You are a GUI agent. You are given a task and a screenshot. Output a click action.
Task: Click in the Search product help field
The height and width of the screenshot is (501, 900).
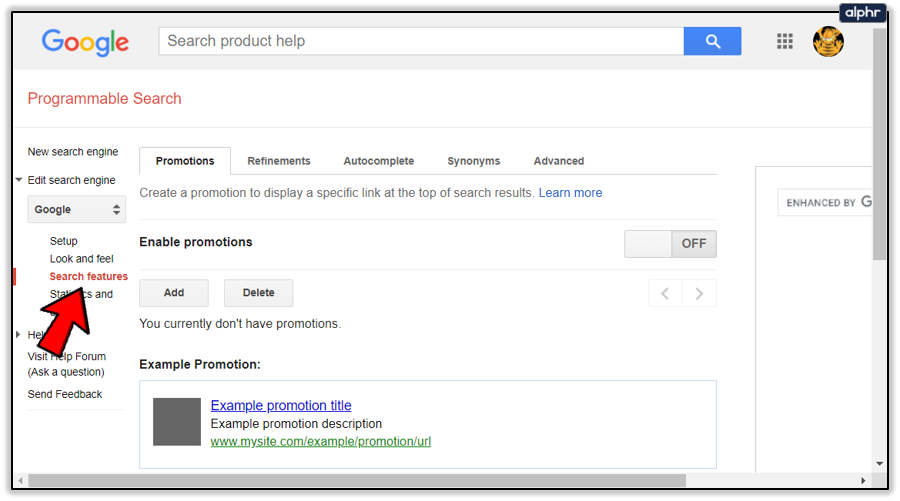tap(420, 41)
